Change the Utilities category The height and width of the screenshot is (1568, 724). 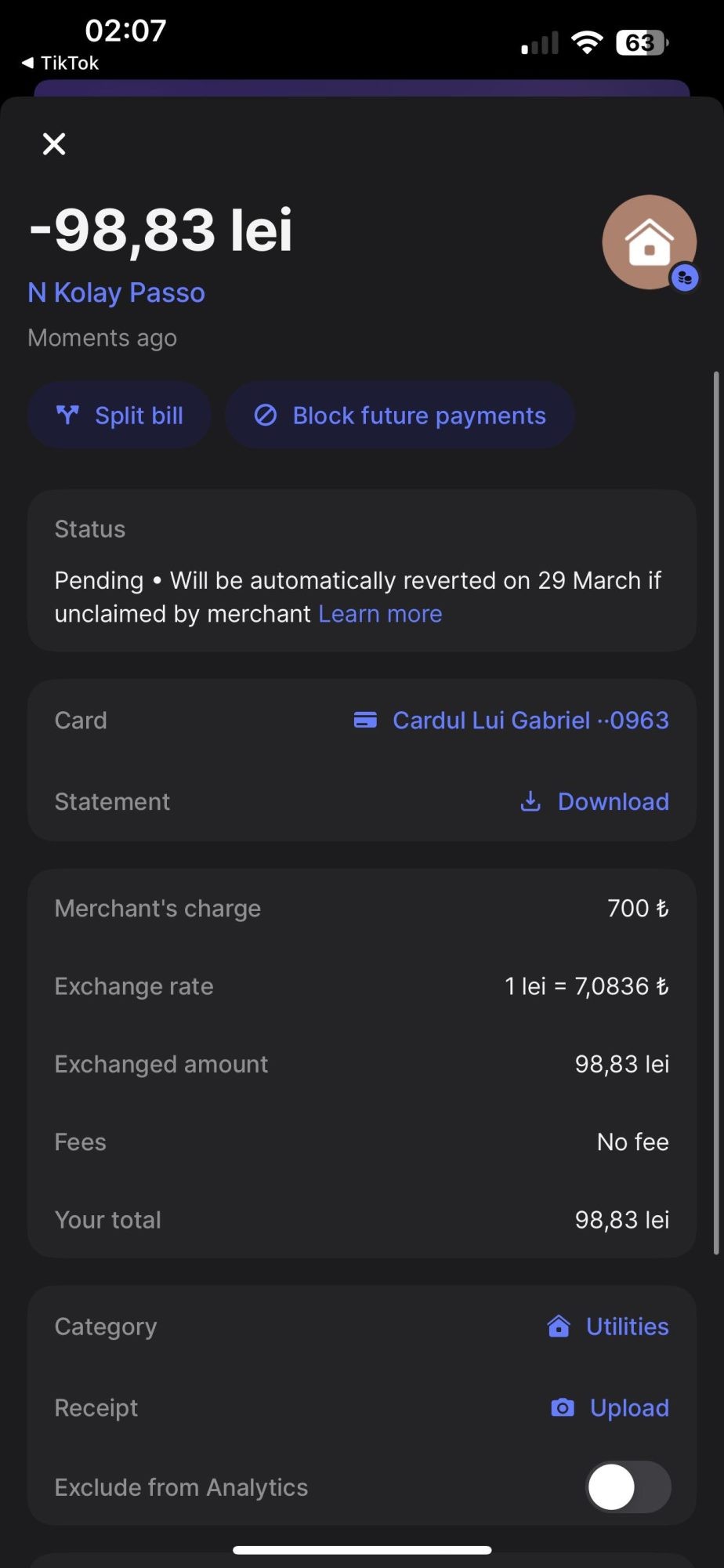(627, 1326)
